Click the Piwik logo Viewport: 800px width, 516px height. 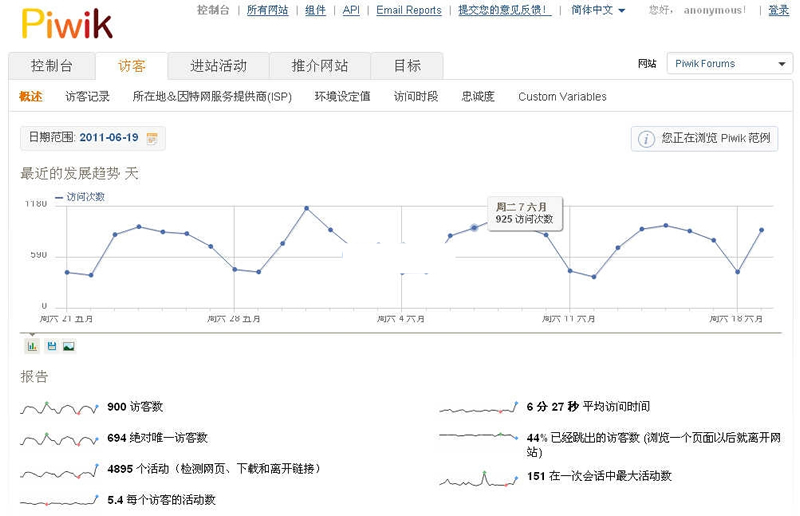point(66,23)
